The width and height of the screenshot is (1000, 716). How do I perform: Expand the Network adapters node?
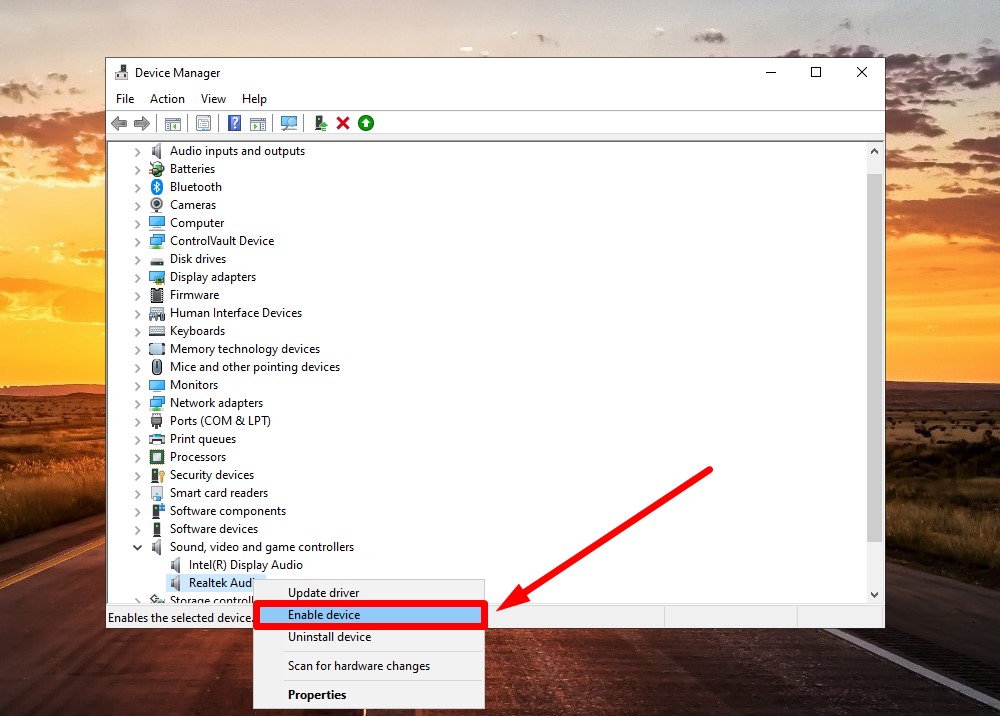137,404
